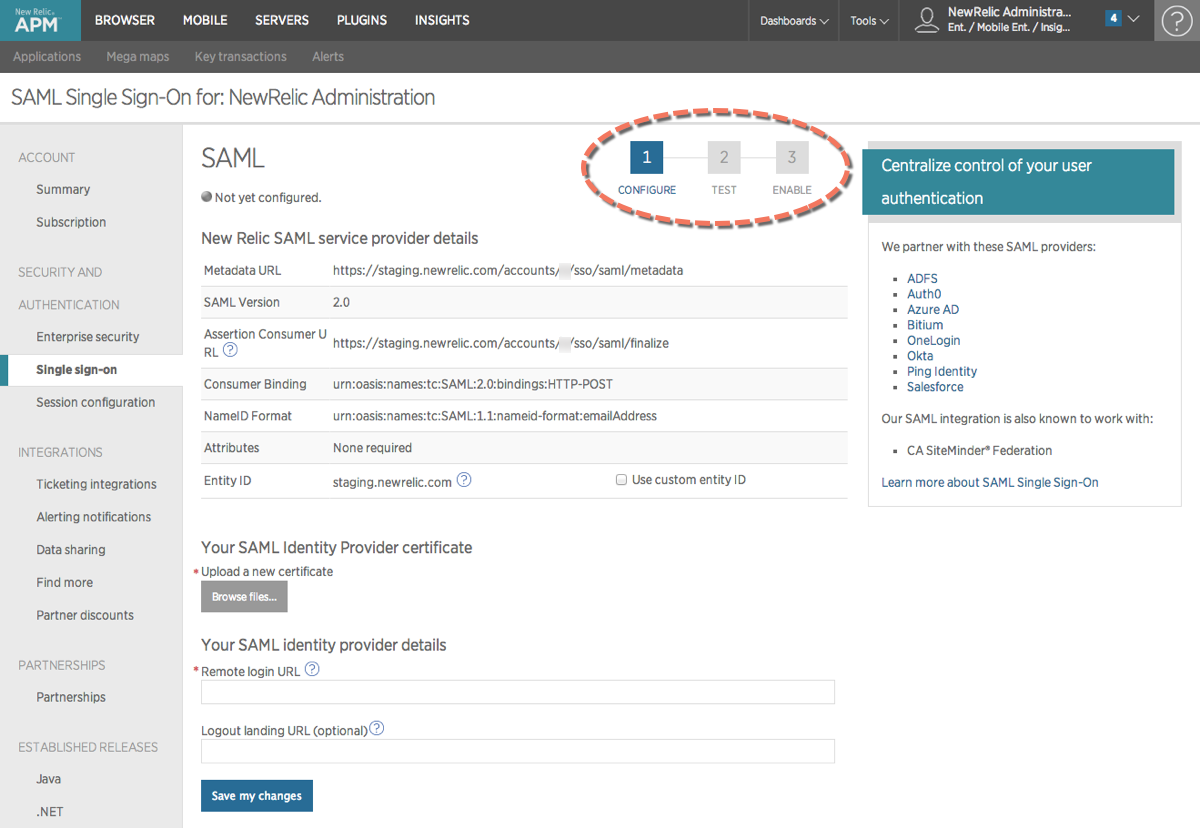This screenshot has width=1200, height=828.
Task: Expand the Dashboards dropdown
Action: 794,20
